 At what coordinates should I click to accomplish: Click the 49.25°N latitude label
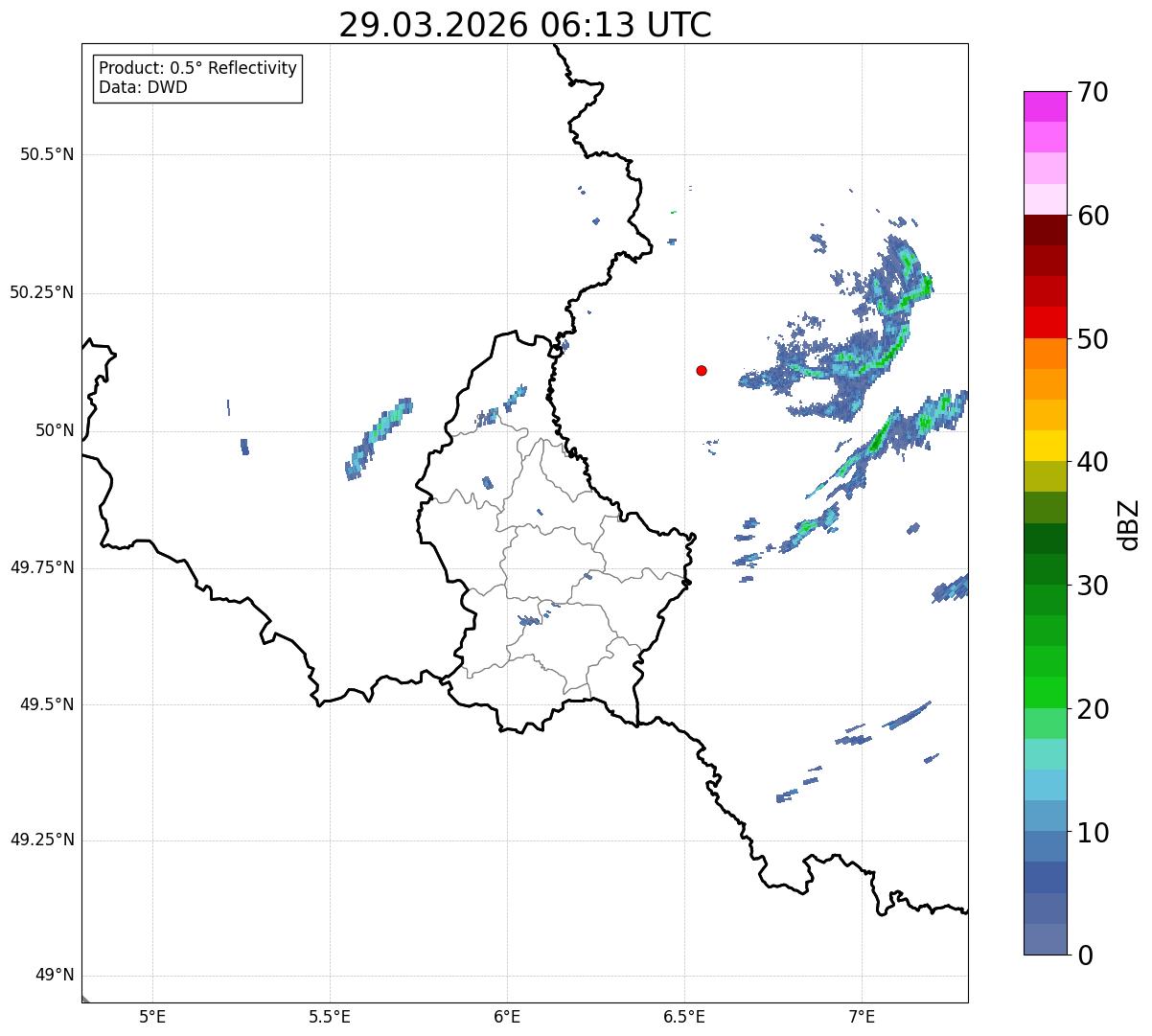42,840
